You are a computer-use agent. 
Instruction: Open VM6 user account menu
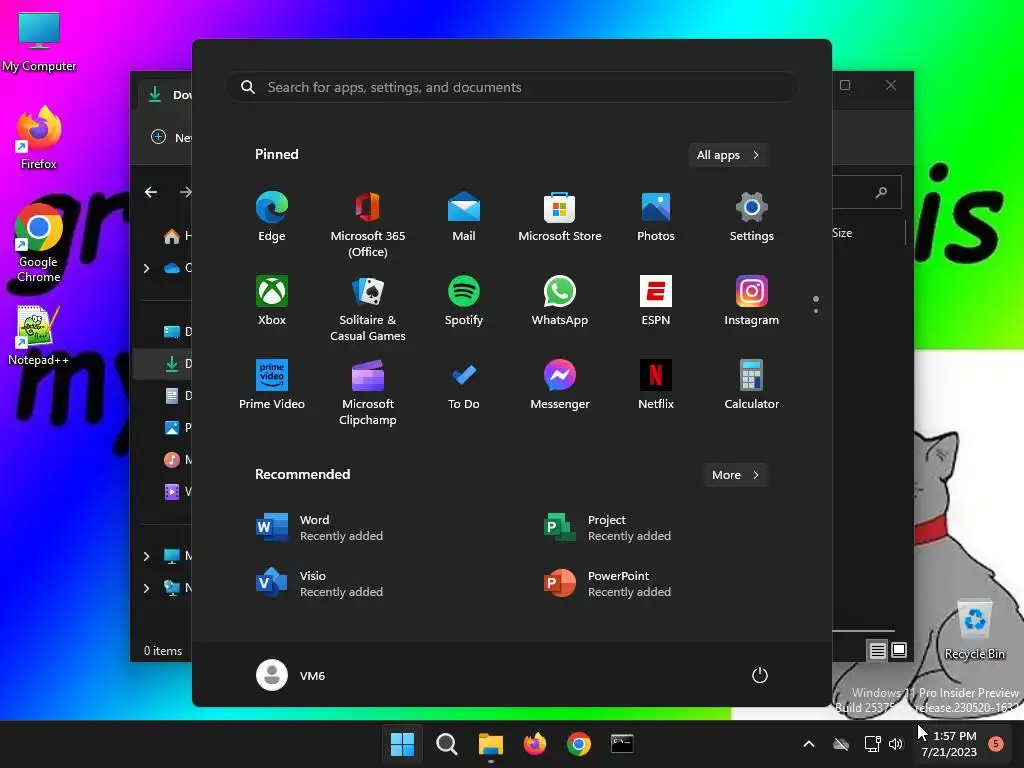coord(291,675)
